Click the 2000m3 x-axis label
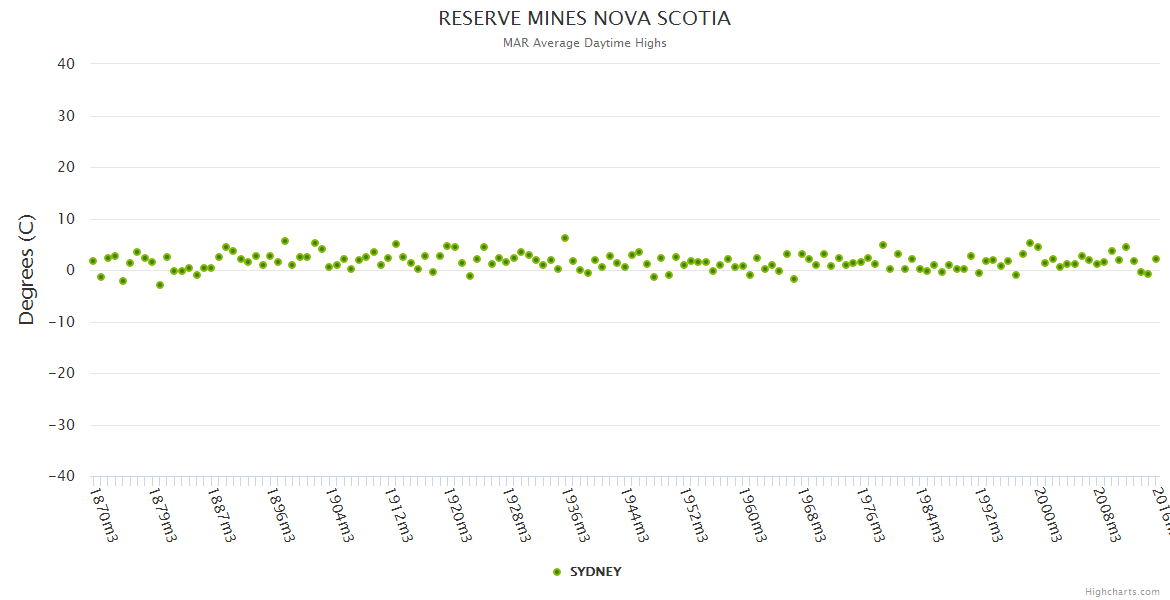The image size is (1170, 600). [1046, 513]
